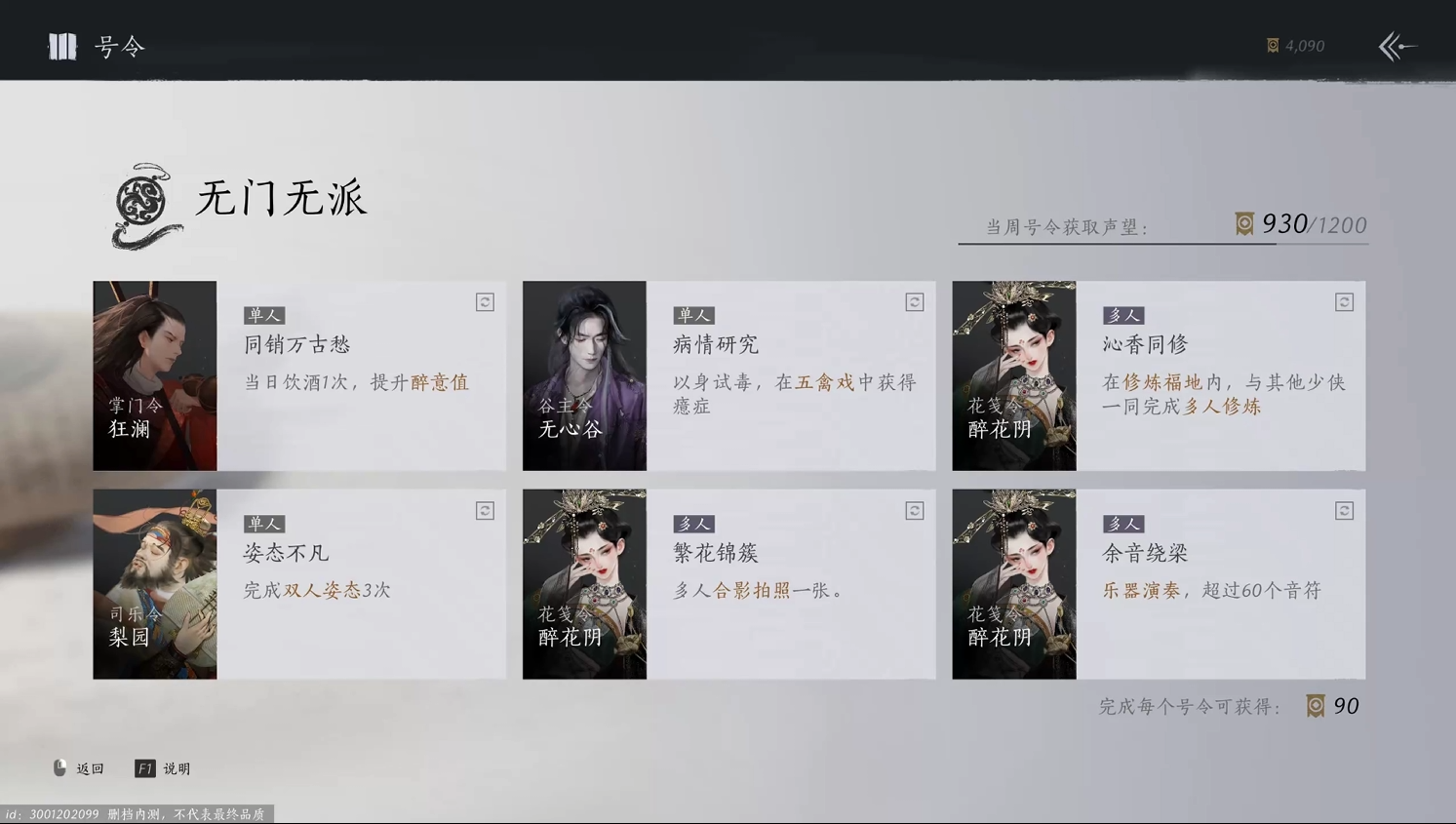This screenshot has height=824, width=1456.
Task: Click the back arrow icon at top right
Action: 1397,46
